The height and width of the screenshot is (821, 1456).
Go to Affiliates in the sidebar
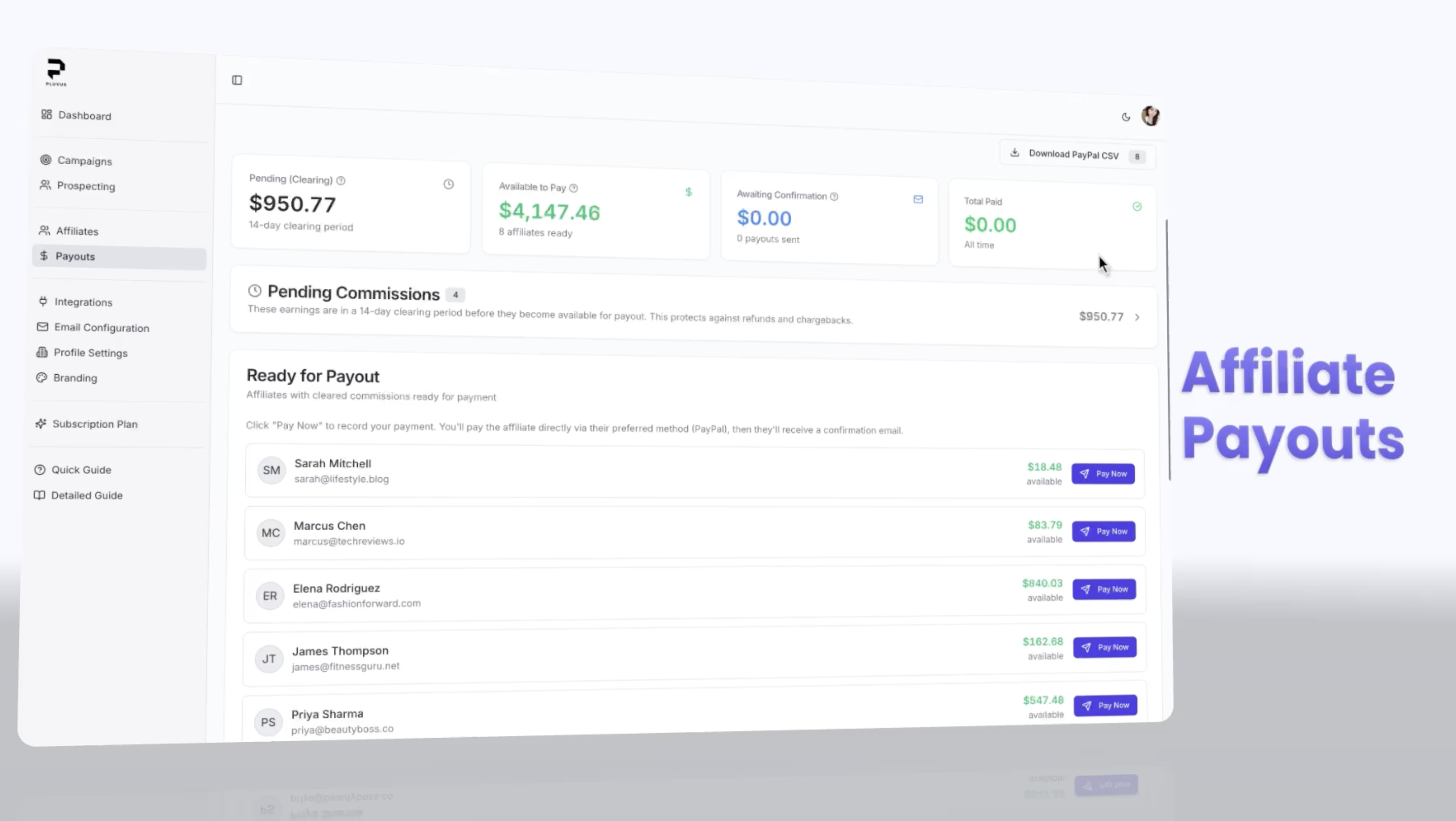point(77,231)
